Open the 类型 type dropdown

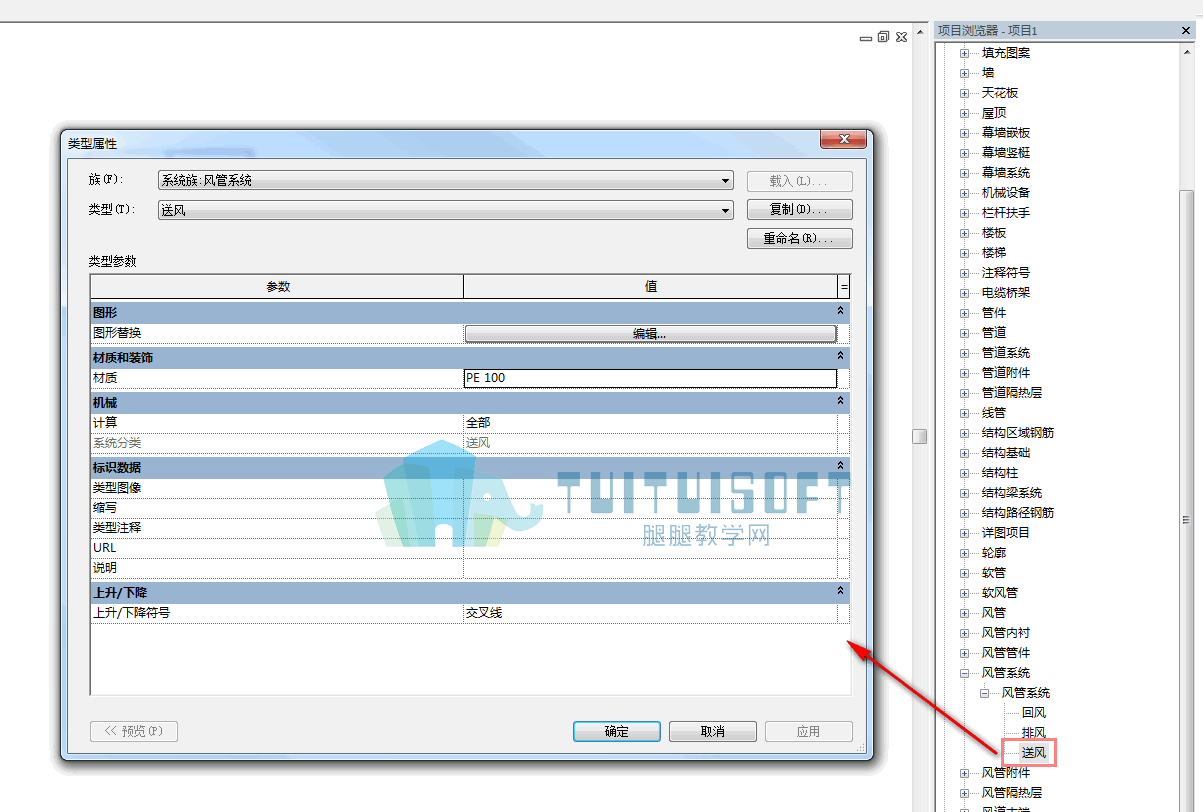coord(726,210)
